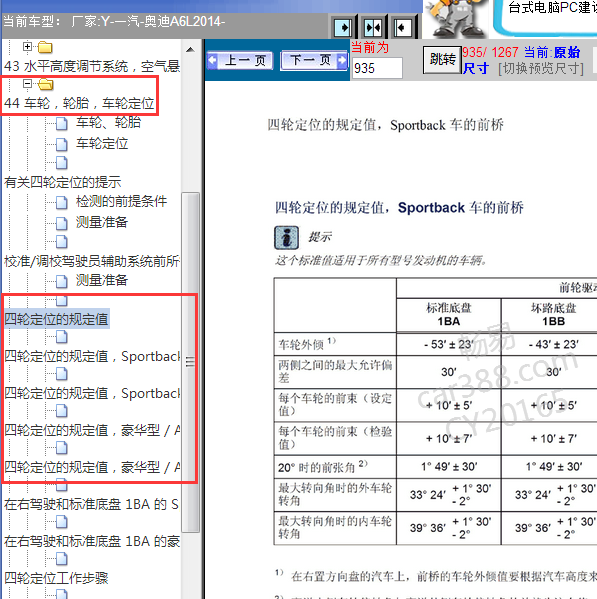Go to next page with 下一页
The image size is (597, 599).
tap(314, 60)
